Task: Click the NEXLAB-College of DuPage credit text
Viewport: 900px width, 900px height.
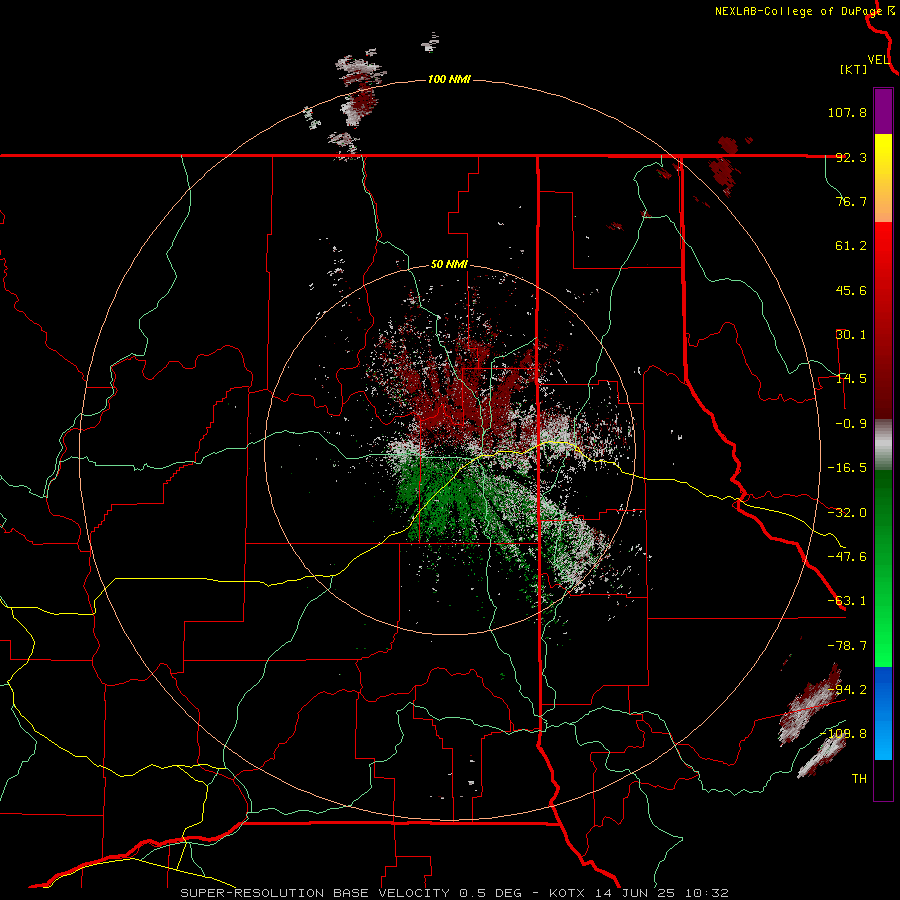Action: point(798,11)
